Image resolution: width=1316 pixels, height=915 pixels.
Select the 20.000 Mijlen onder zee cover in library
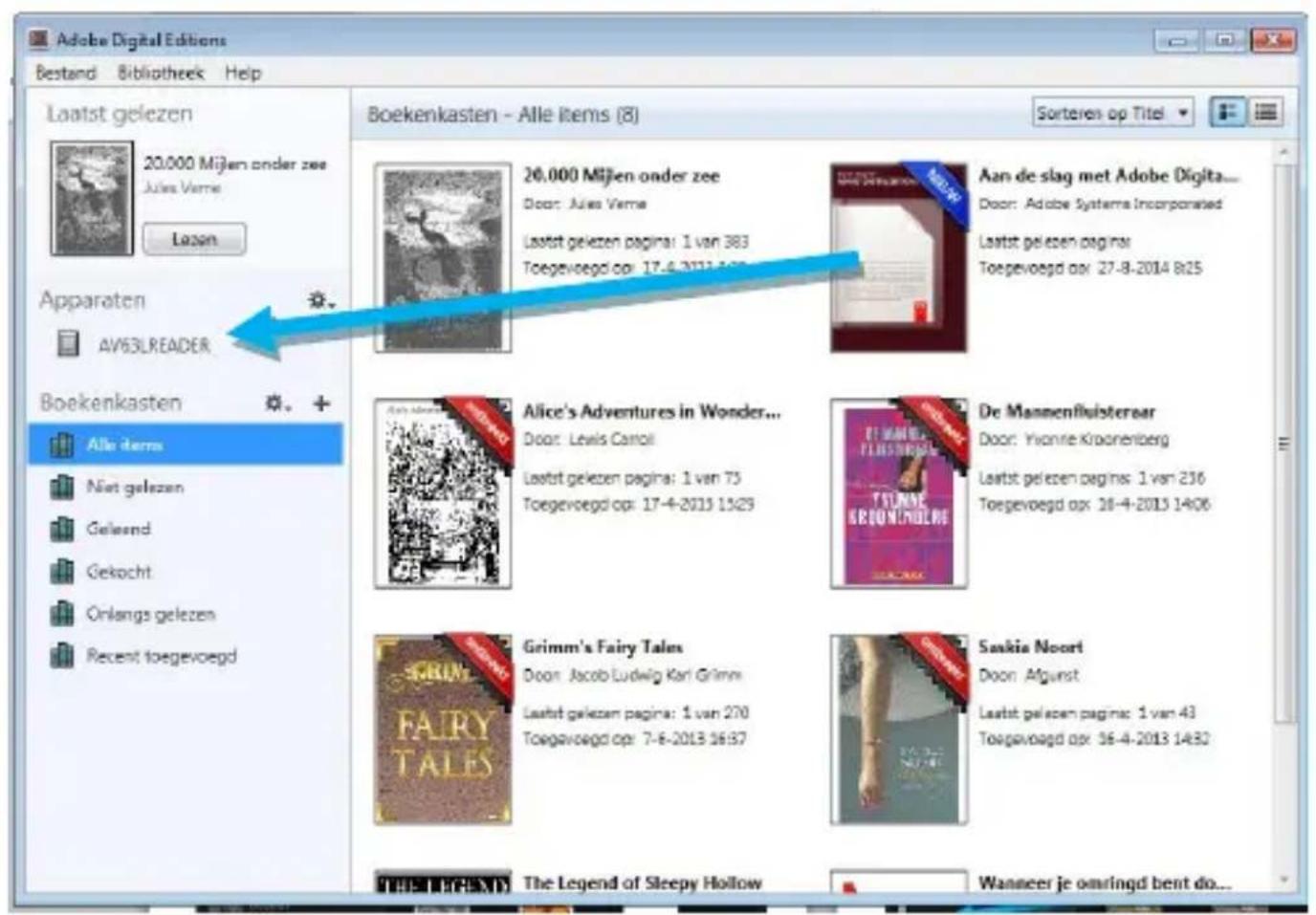pyautogui.click(x=443, y=258)
